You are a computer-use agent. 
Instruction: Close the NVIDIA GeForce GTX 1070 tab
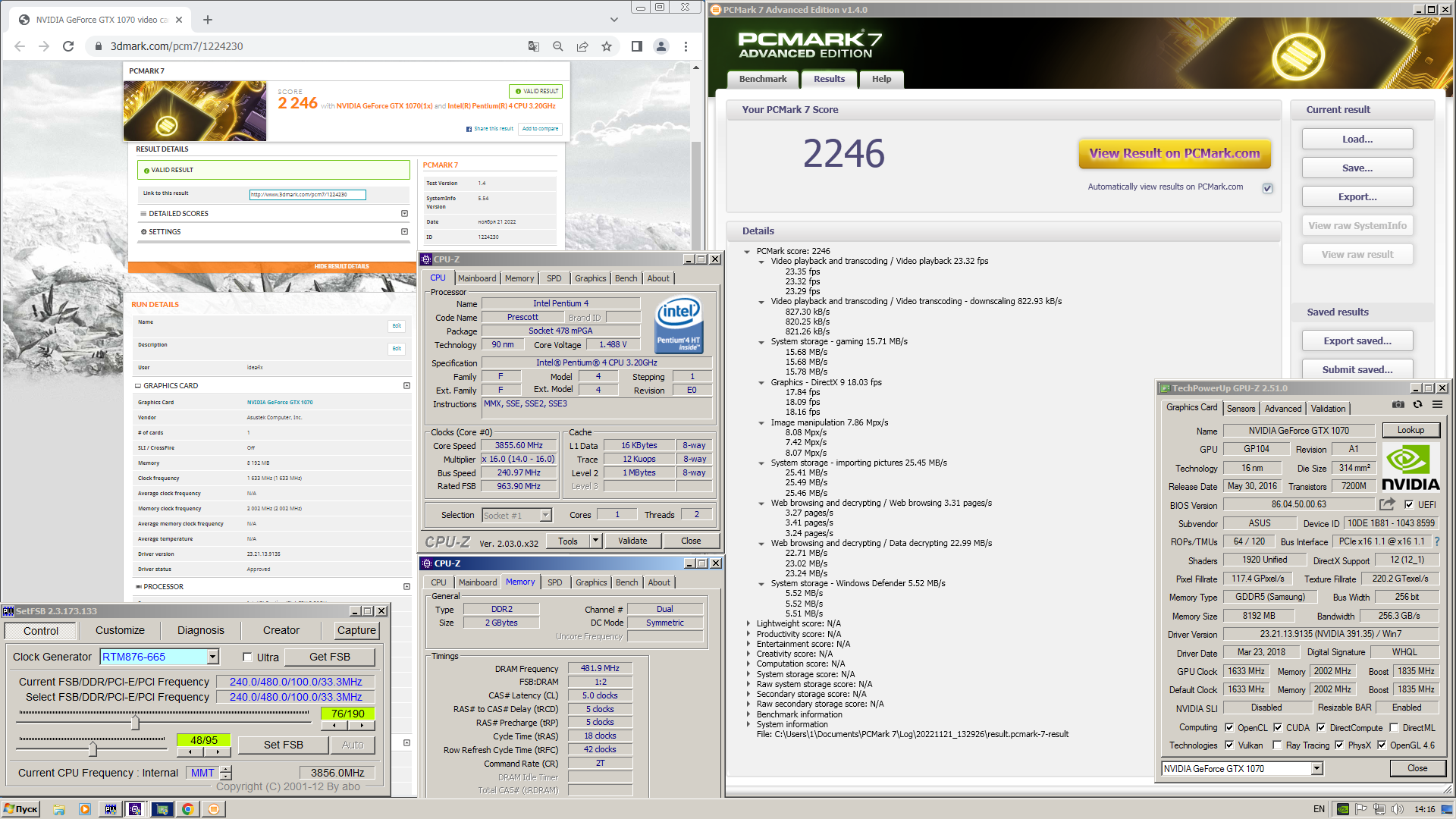click(x=179, y=20)
